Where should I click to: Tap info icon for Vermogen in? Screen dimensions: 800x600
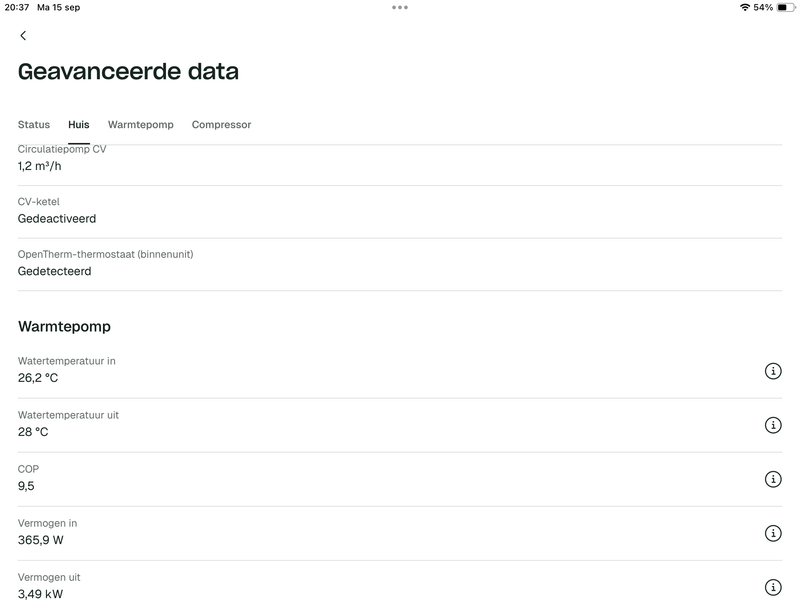(x=773, y=533)
